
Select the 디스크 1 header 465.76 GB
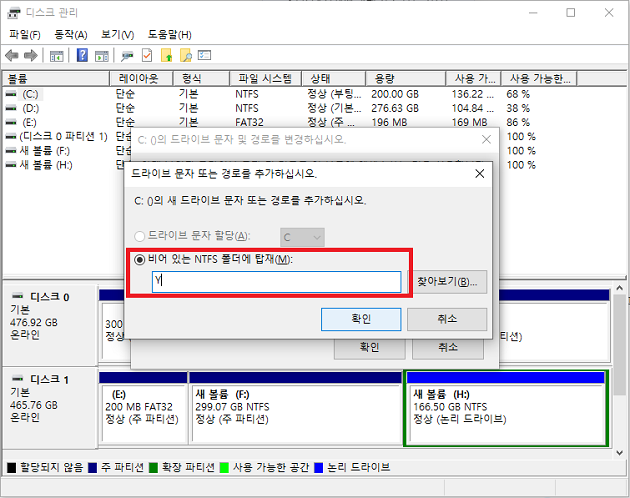[50, 408]
